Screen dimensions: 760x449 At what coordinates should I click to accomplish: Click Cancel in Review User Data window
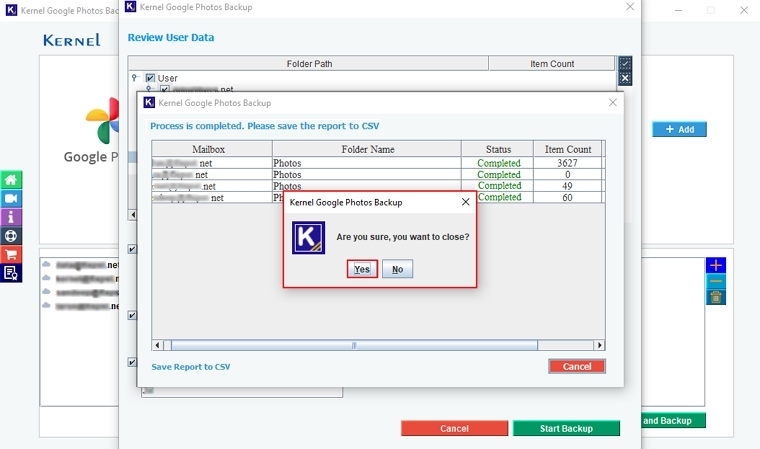[x=454, y=429]
